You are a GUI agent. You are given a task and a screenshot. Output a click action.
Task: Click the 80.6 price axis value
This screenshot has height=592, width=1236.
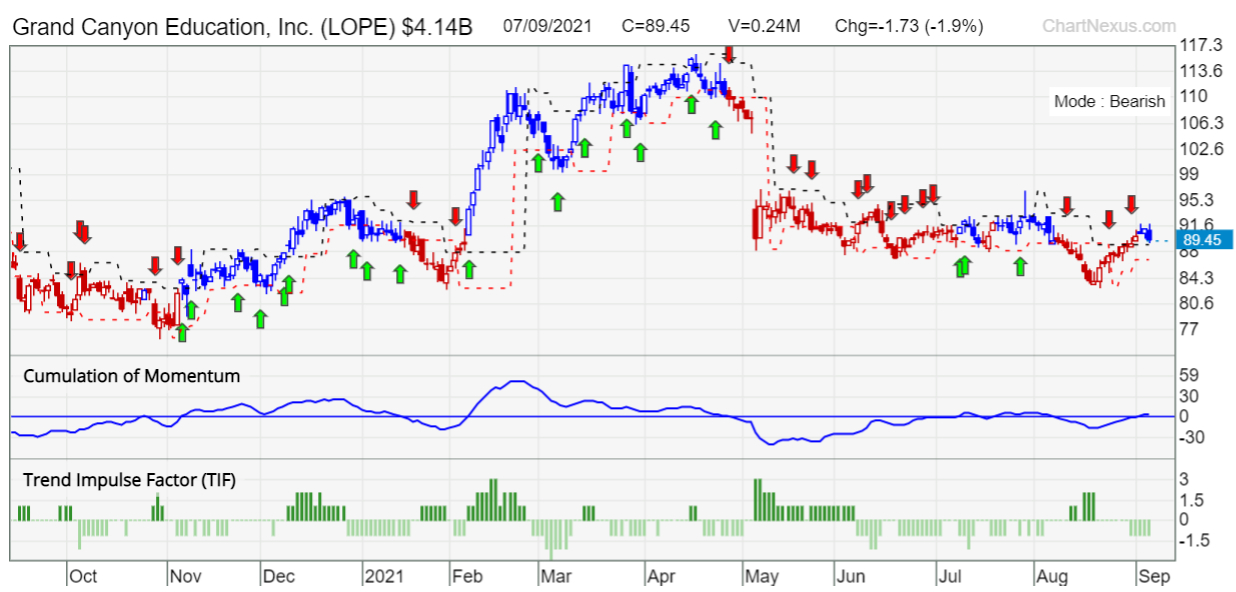1197,303
